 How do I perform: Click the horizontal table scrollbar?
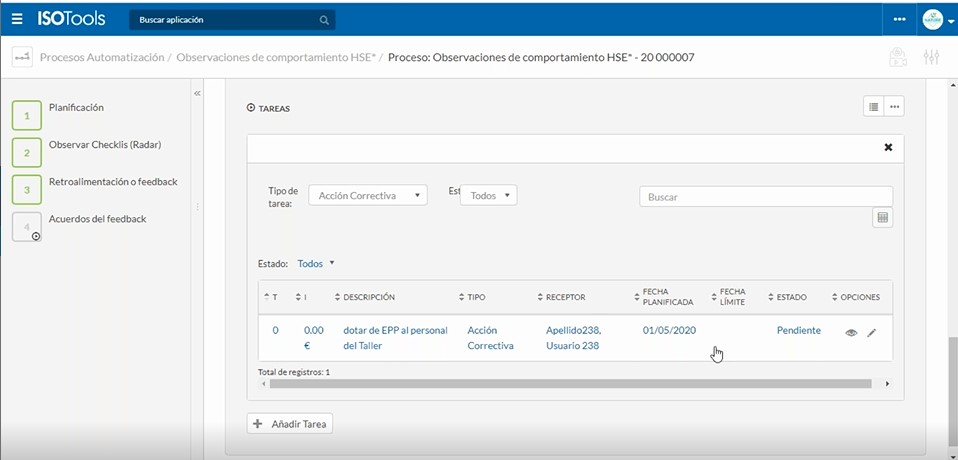(570, 383)
